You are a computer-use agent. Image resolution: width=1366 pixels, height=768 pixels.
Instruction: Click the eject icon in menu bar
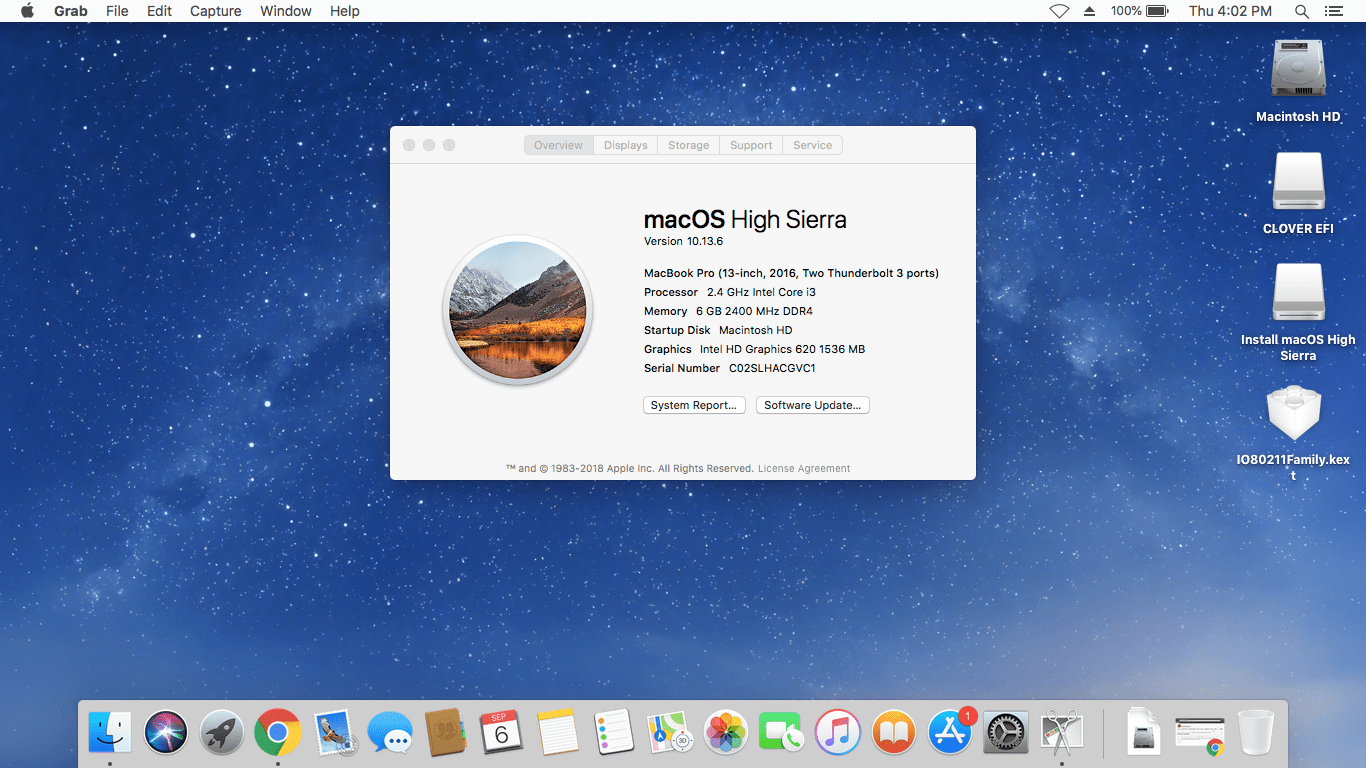pos(1090,11)
